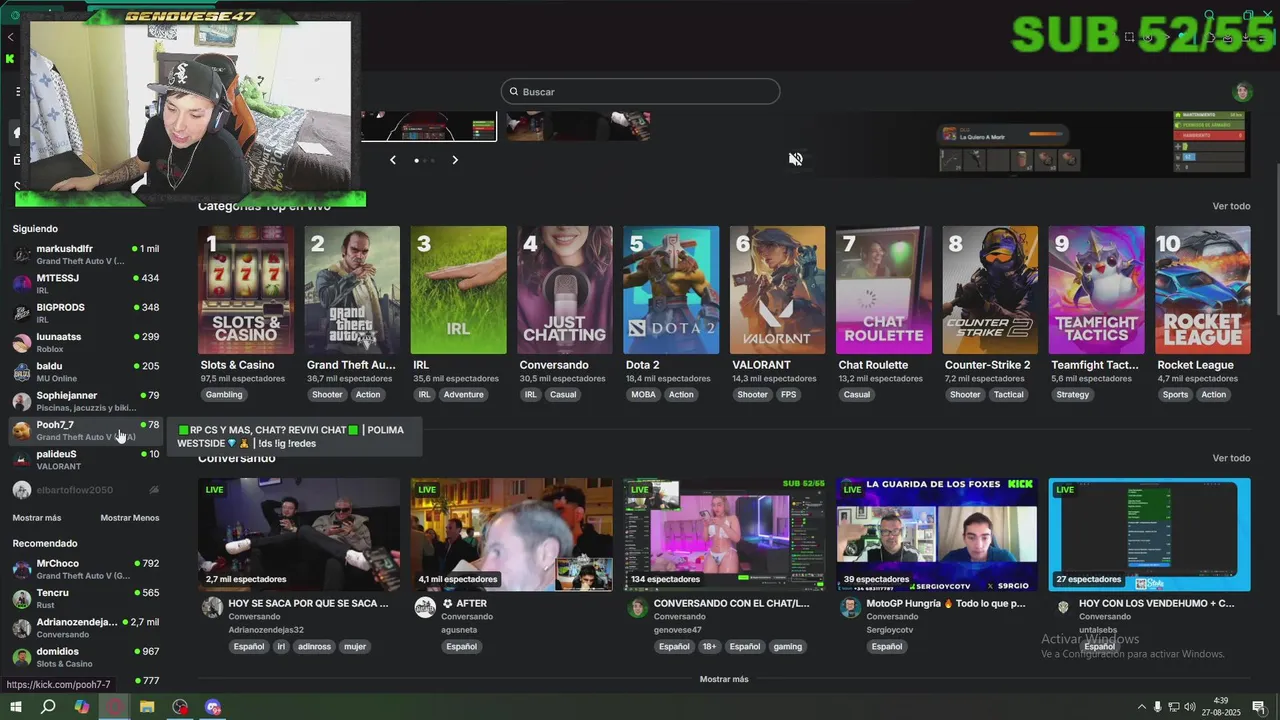The height and width of the screenshot is (720, 1280).
Task: Open BIGPRODS channel in sidebar
Action: 85,313
